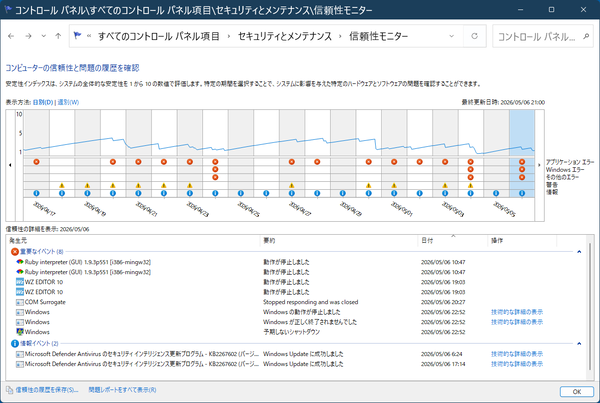The width and height of the screenshot is (600, 403).
Task: Select the application error icon on 2026/04/17
Action: [36, 162]
